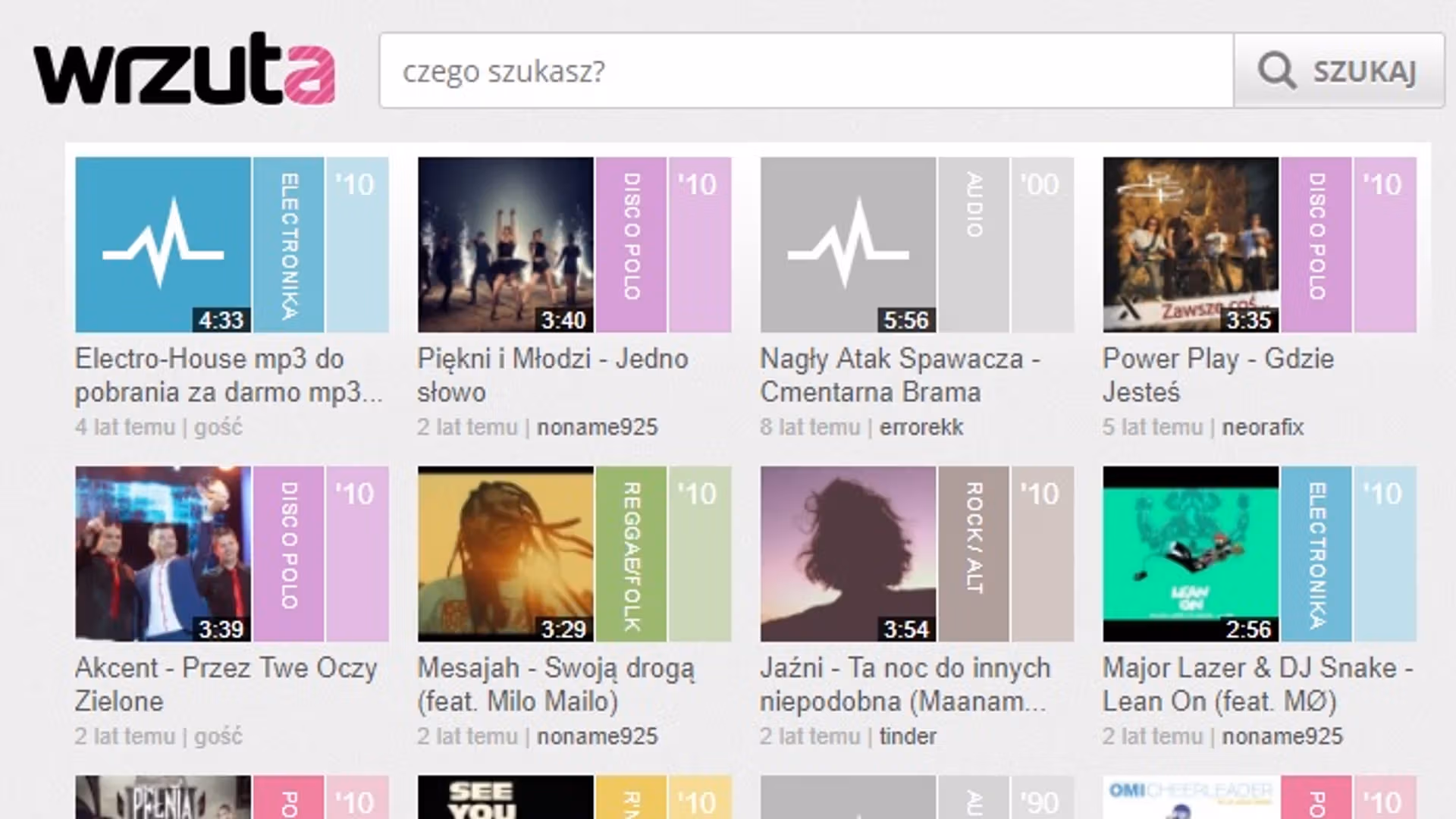Visit uploader errorekk's profile link
The width and height of the screenshot is (1456, 819).
point(921,428)
